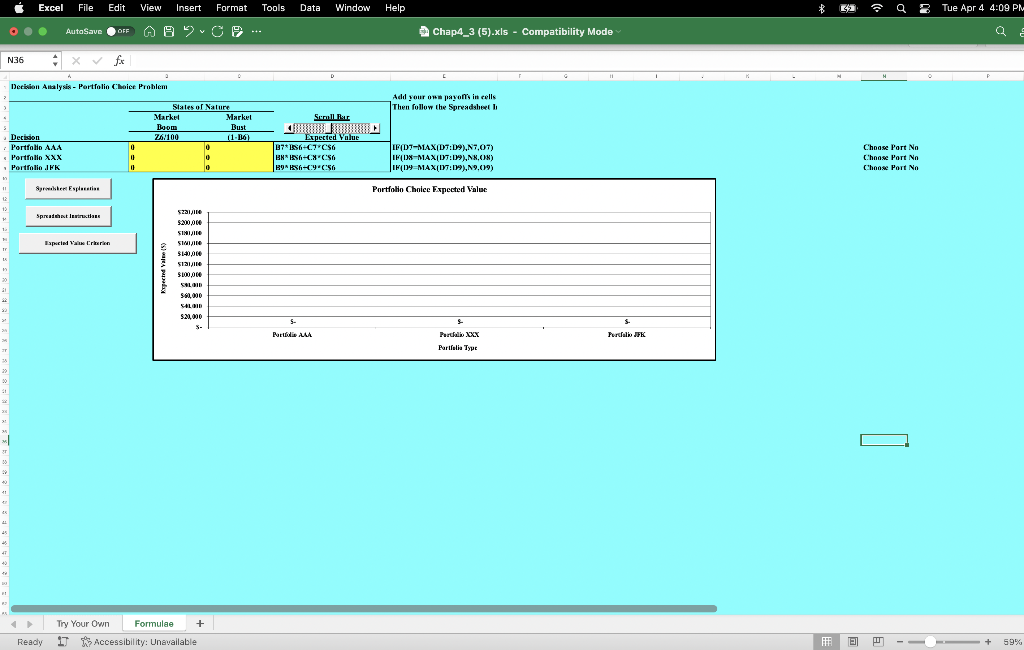Select the B7*B$6+C7*C$6 formula cell
Image resolution: width=1024 pixels, height=650 pixels.
[332, 147]
